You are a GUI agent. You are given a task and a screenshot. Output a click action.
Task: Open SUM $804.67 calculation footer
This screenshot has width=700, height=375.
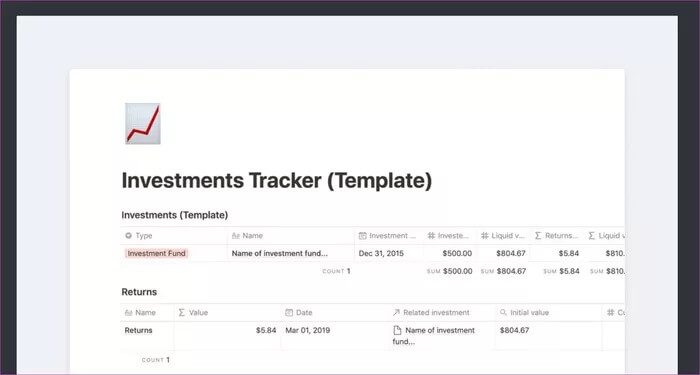click(503, 271)
